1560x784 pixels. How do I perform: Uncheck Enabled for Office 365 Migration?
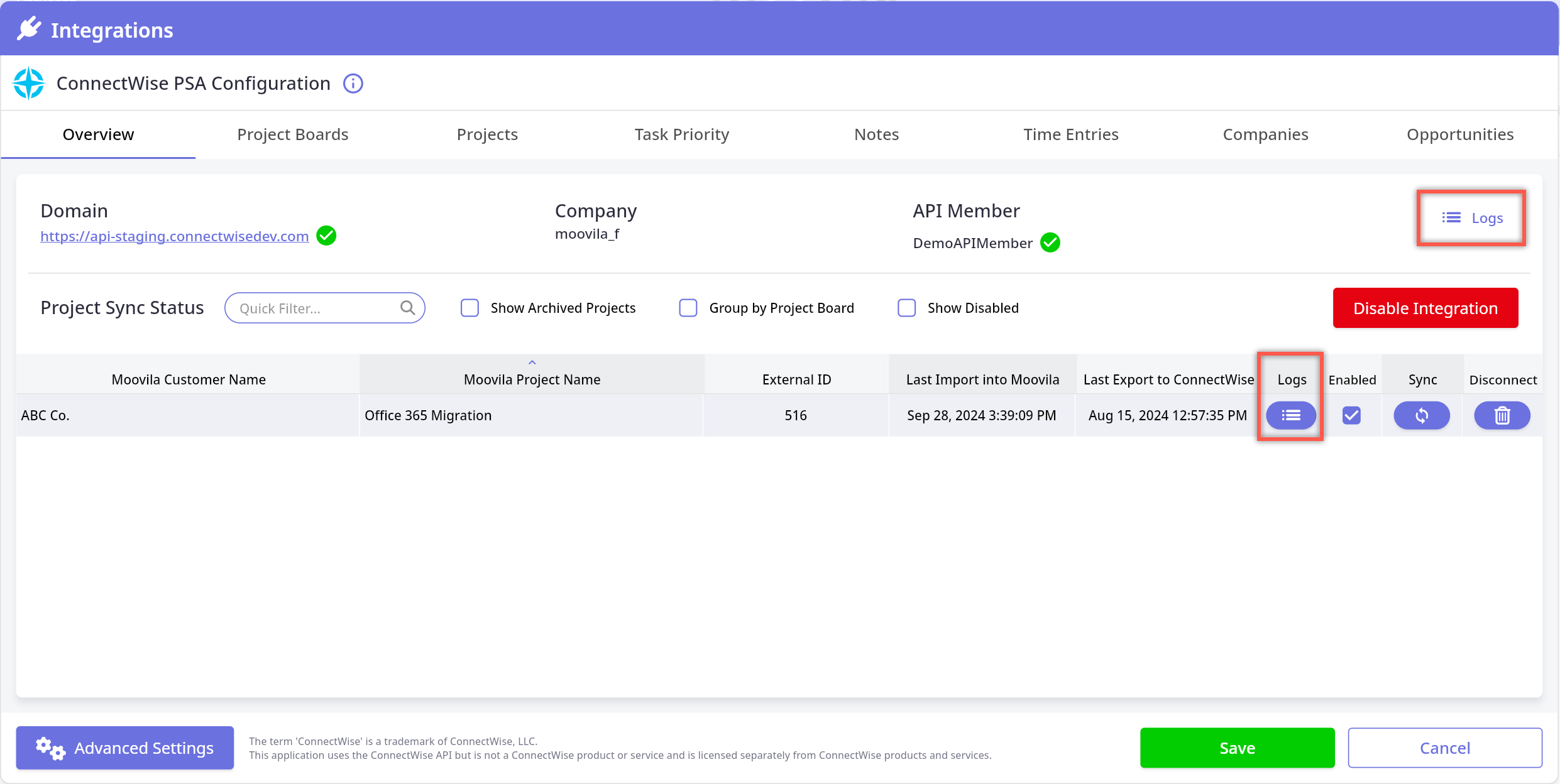[1351, 415]
